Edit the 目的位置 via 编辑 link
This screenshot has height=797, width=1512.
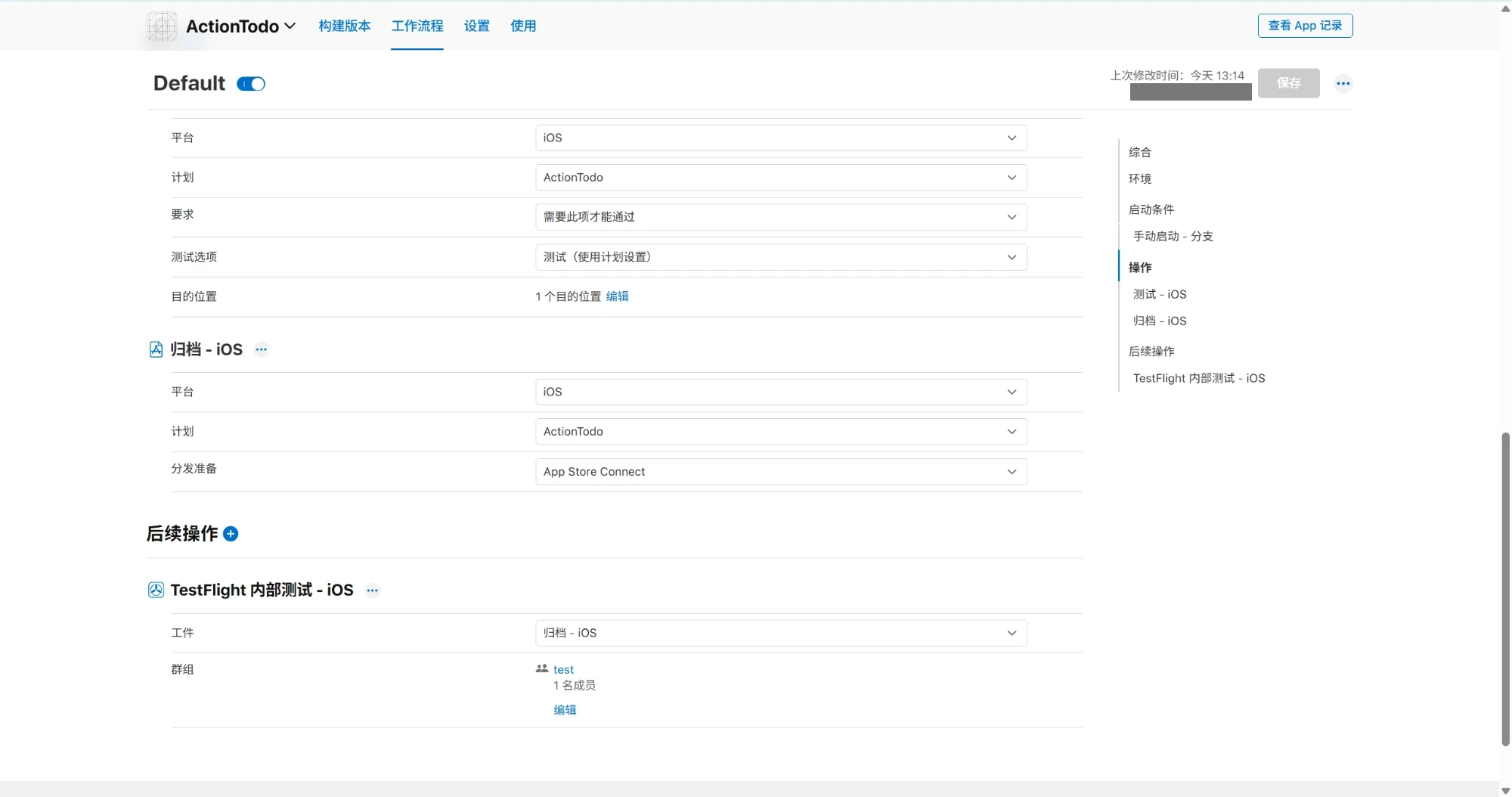(x=618, y=296)
